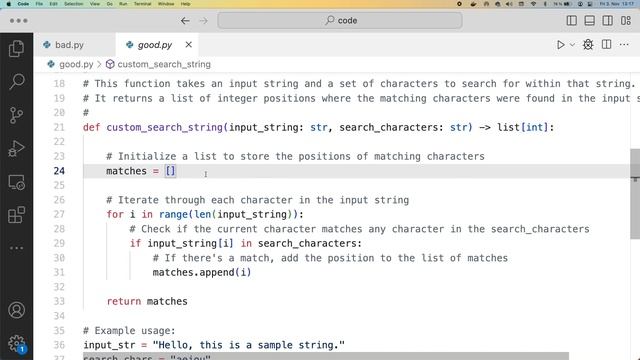Toggle the bottom panel layout

pyautogui.click(x=589, y=20)
